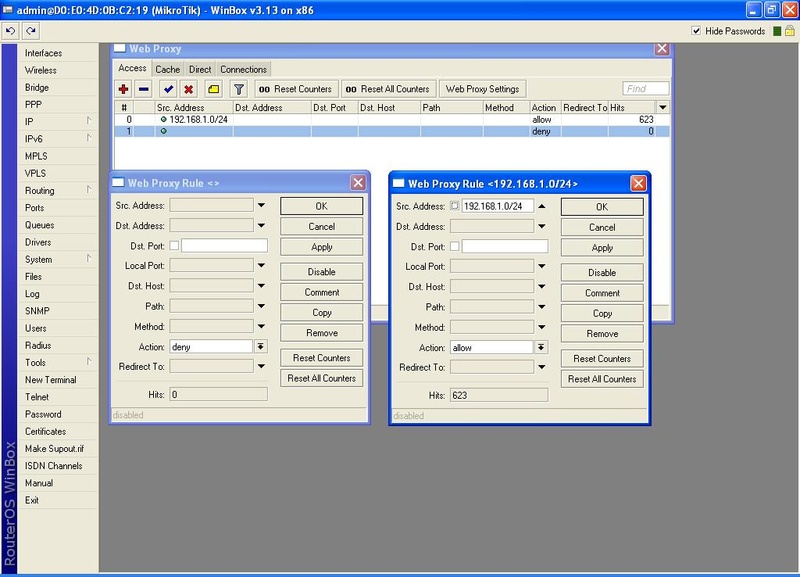This screenshot has width=800, height=577.
Task: Sort by the Src. Address column header
Action: coord(194,108)
